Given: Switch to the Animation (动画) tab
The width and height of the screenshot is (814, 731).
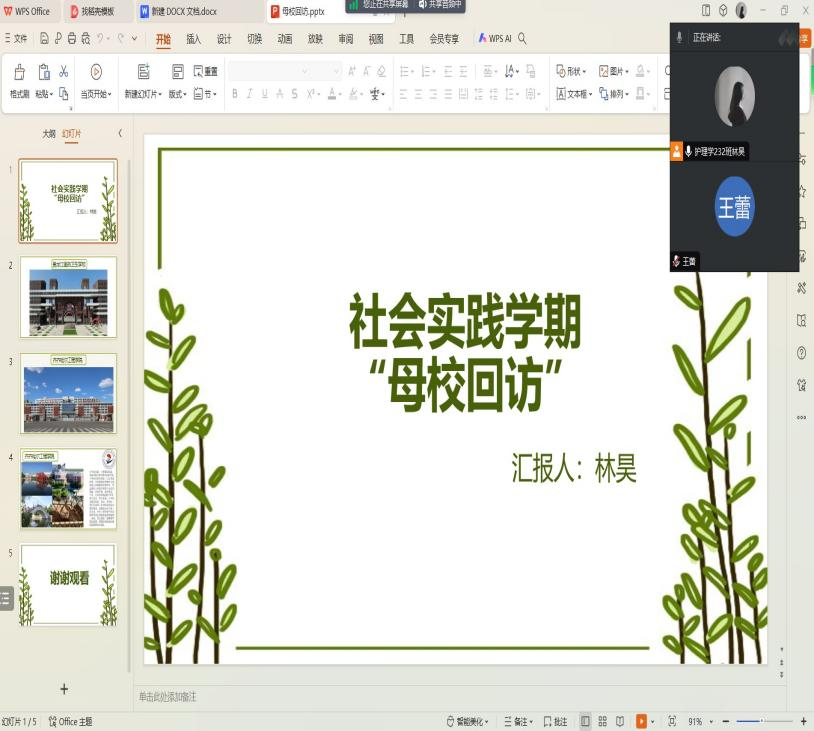Looking at the screenshot, I should 285,39.
